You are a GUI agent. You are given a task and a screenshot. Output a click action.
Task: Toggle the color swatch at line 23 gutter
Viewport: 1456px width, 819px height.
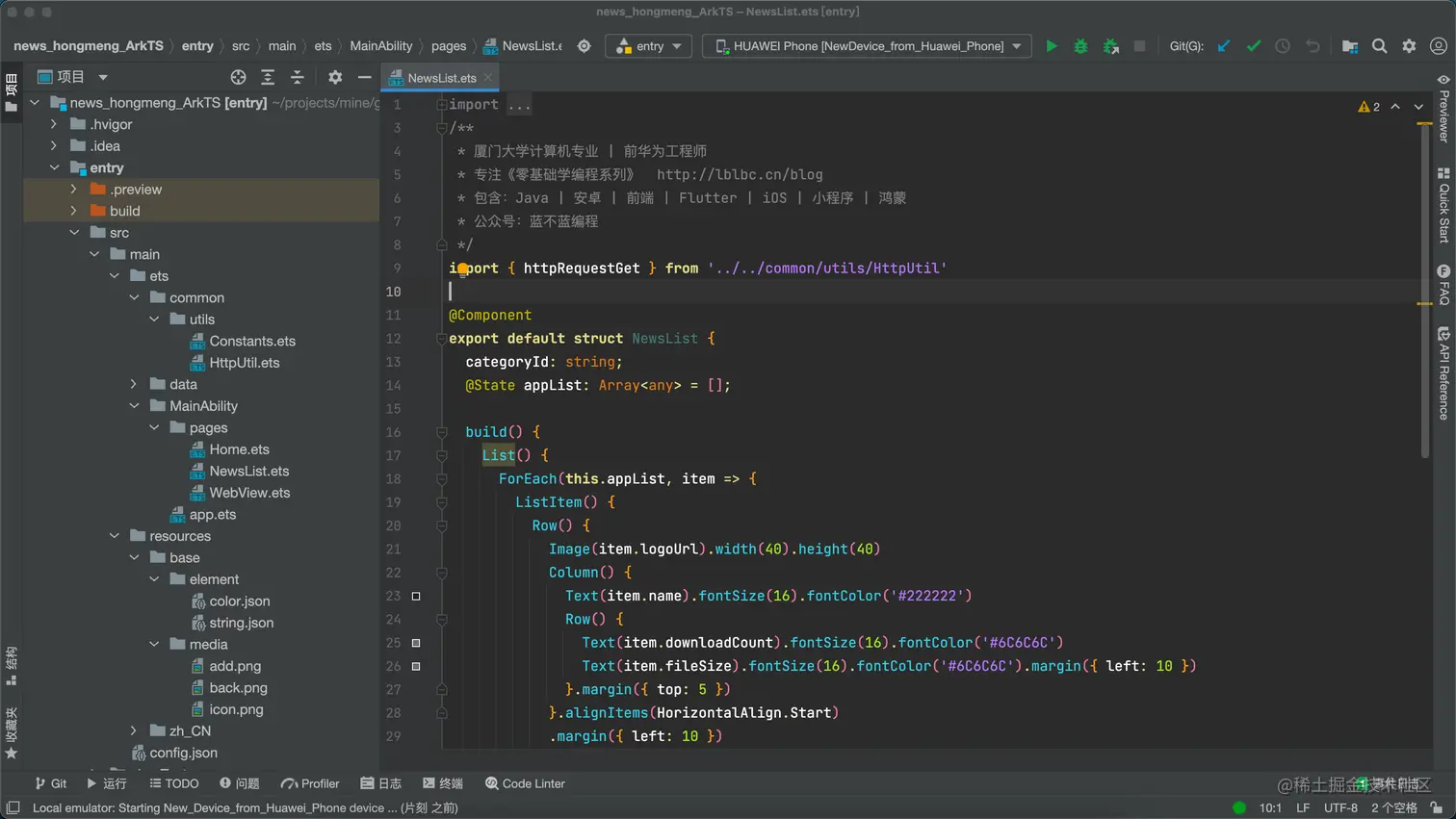(416, 596)
